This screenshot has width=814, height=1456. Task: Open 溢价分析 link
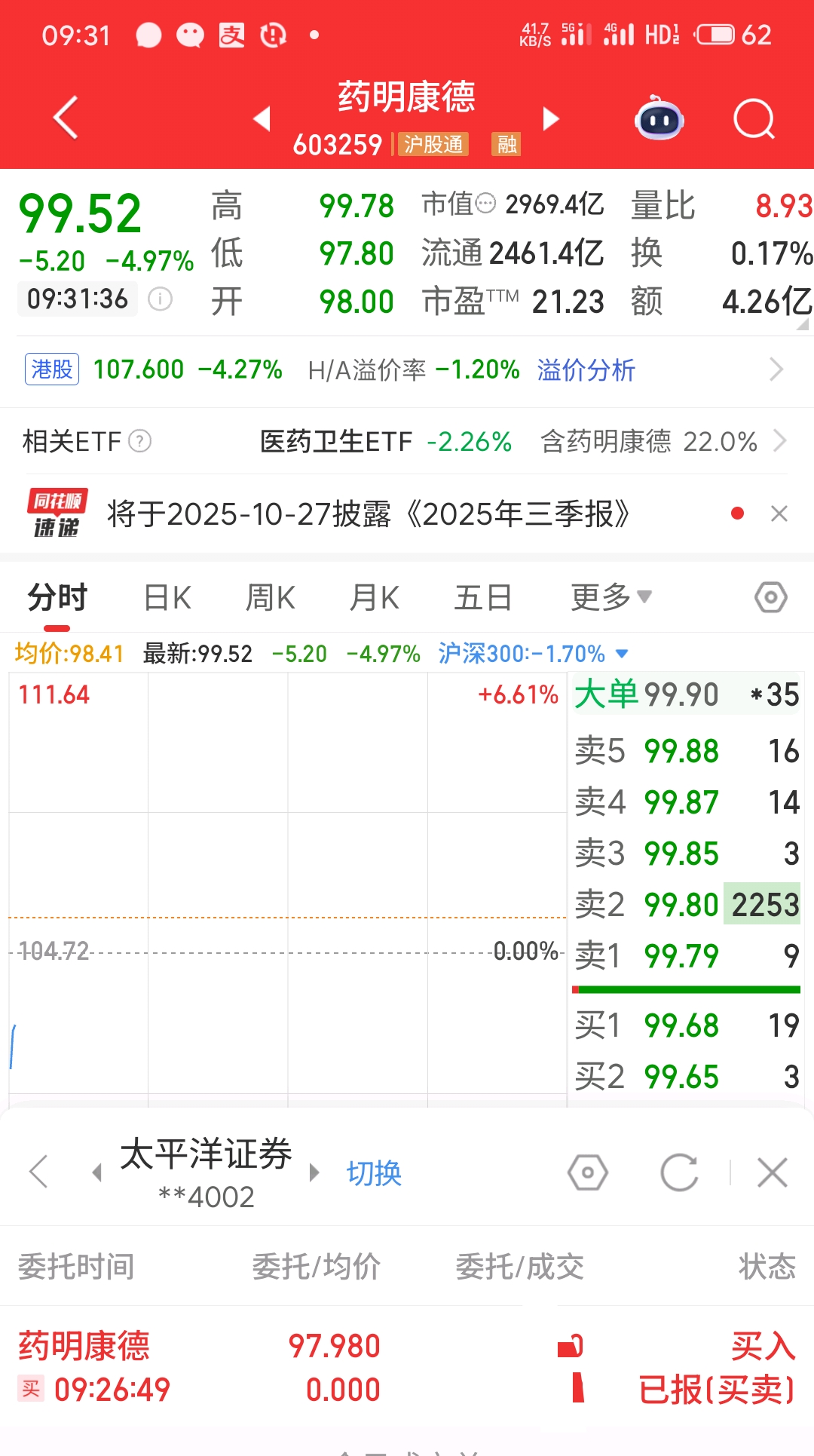[586, 370]
